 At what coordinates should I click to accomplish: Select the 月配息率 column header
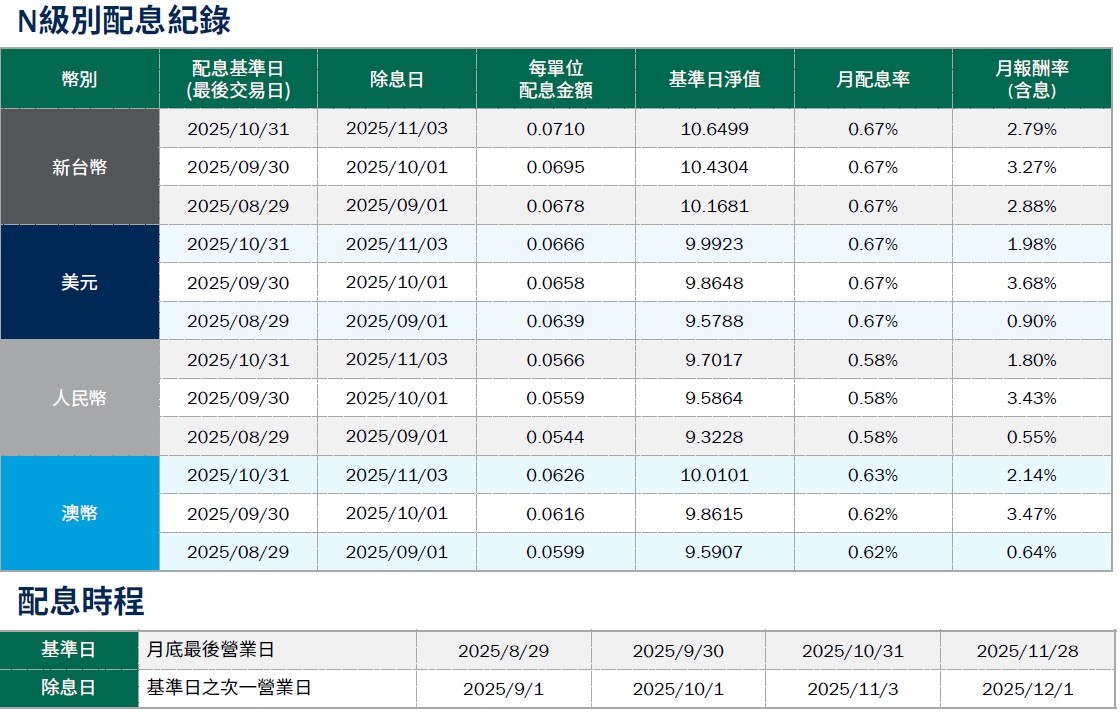tap(872, 79)
